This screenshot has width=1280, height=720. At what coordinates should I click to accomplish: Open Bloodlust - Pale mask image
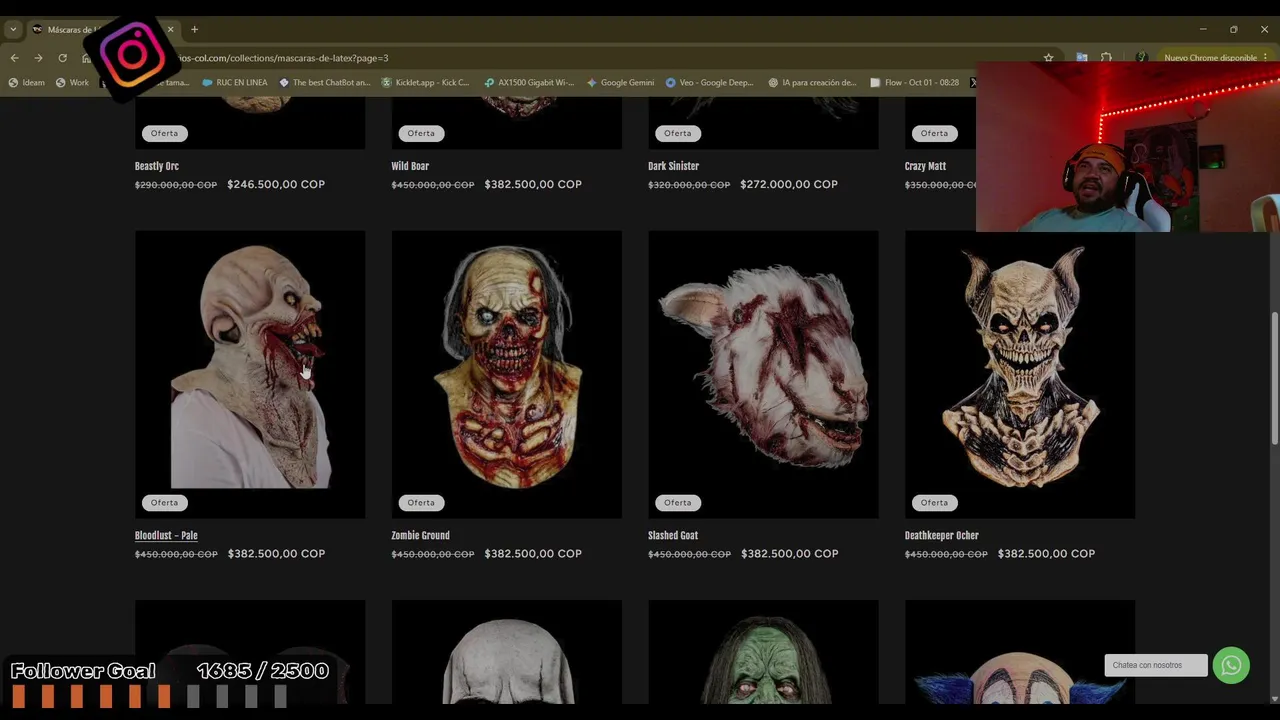(x=250, y=374)
